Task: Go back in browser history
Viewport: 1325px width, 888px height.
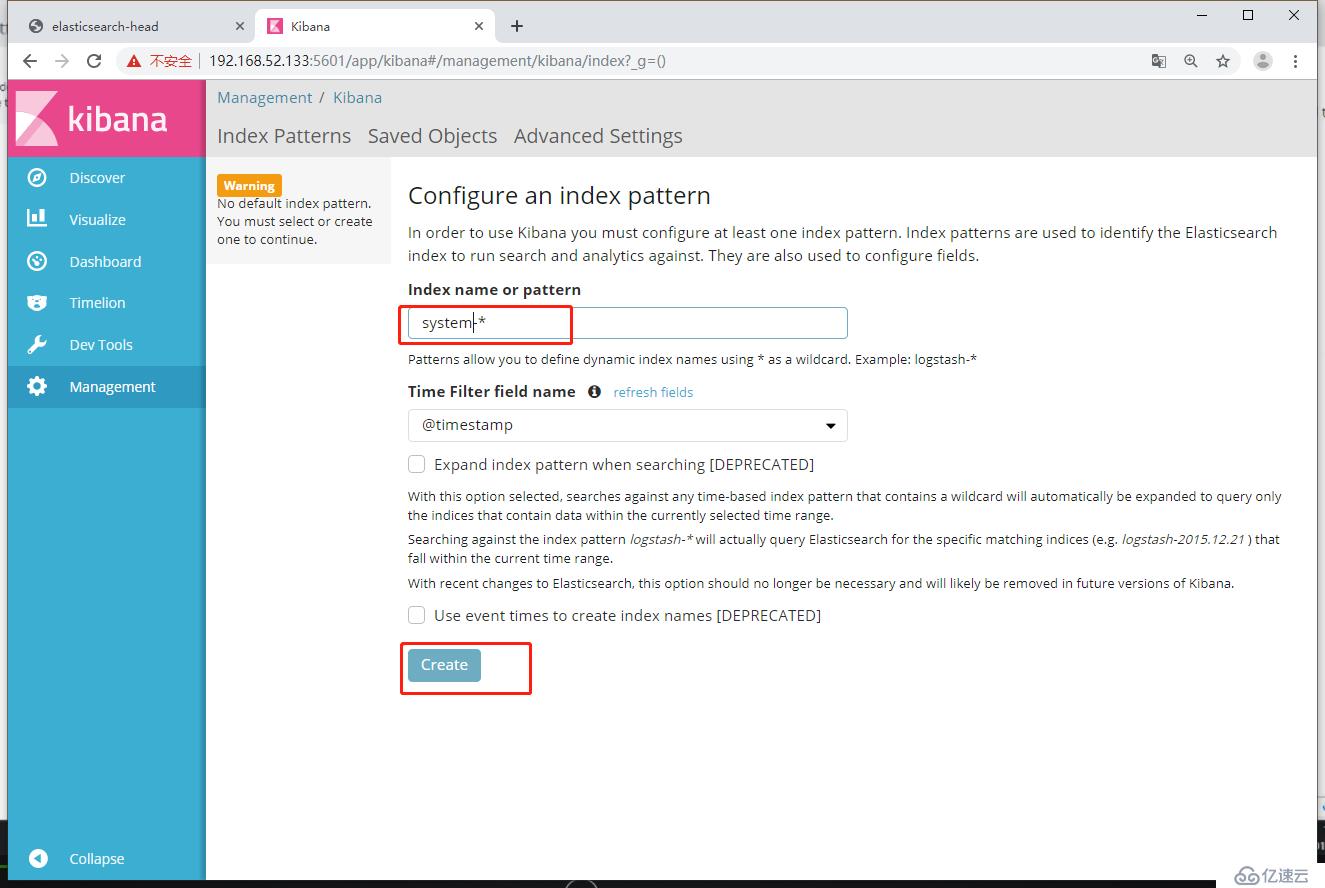Action: (30, 61)
